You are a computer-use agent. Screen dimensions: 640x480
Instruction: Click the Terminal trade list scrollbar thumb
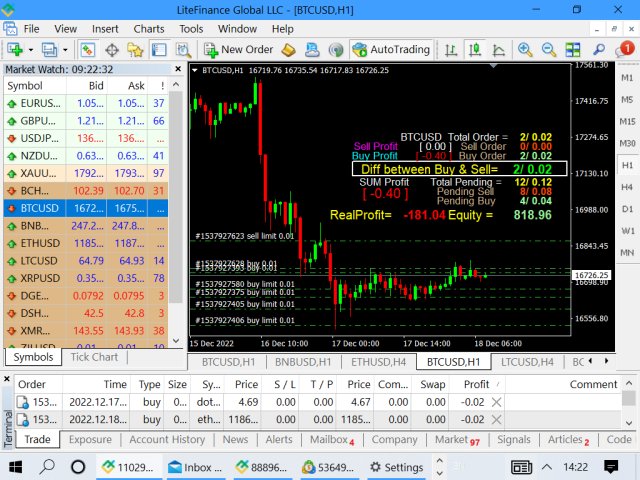click(629, 398)
